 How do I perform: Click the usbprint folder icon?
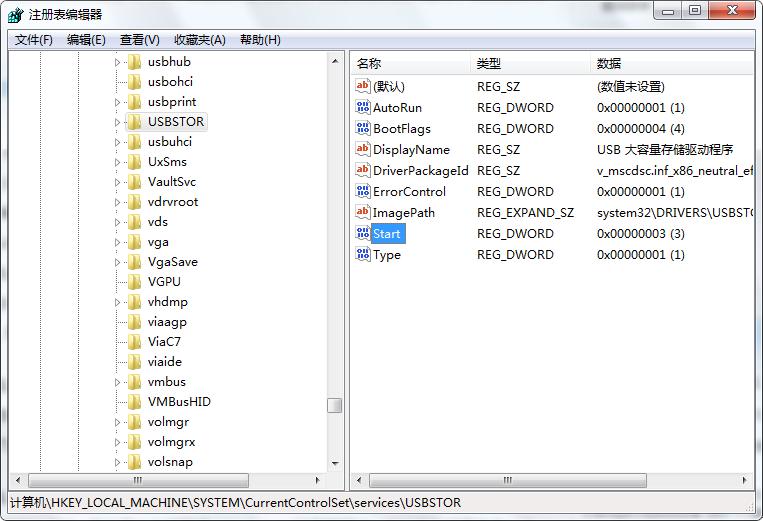(134, 102)
